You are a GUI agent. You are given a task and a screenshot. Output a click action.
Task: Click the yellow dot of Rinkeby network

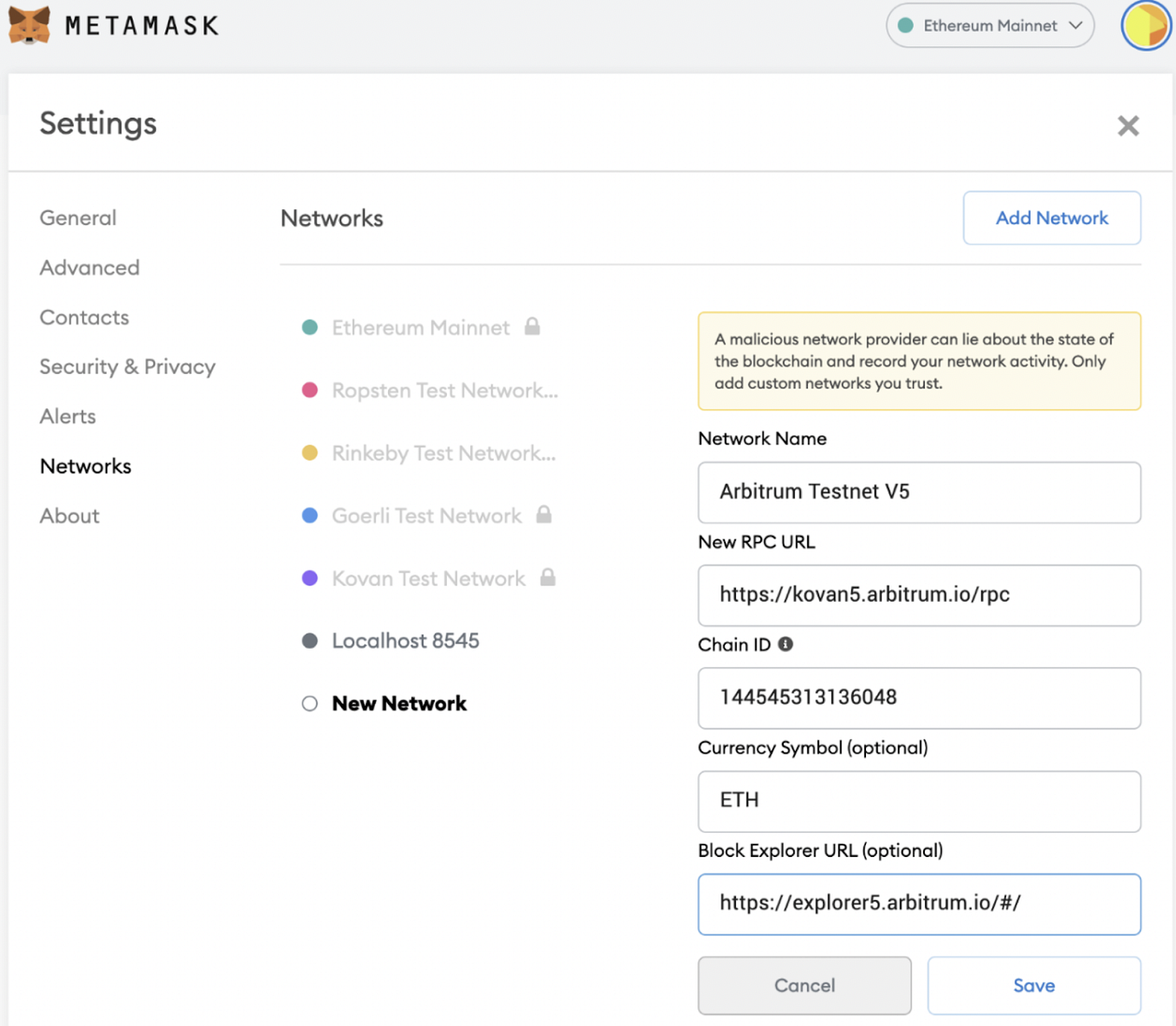(310, 453)
